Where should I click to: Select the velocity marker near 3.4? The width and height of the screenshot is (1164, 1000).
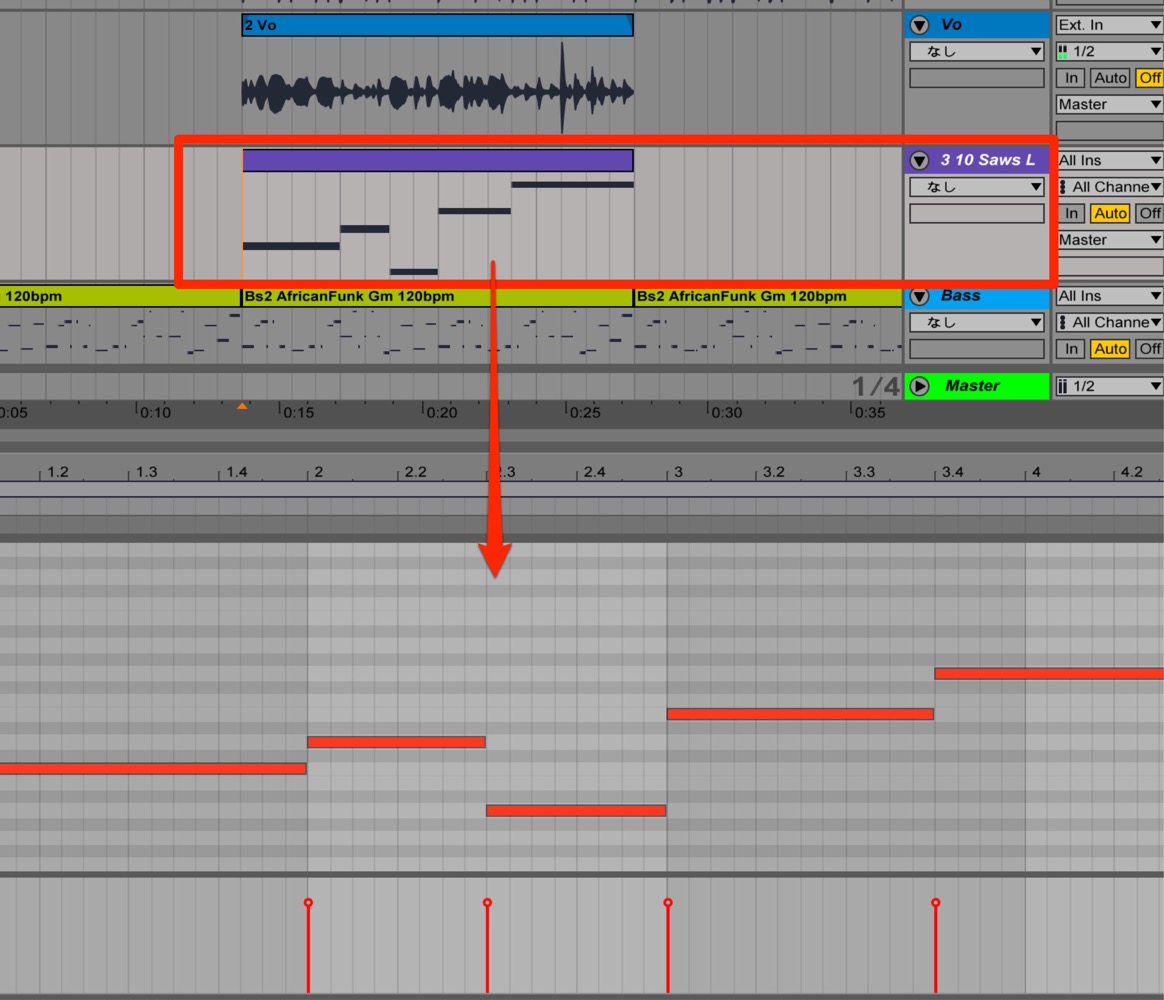coord(935,903)
